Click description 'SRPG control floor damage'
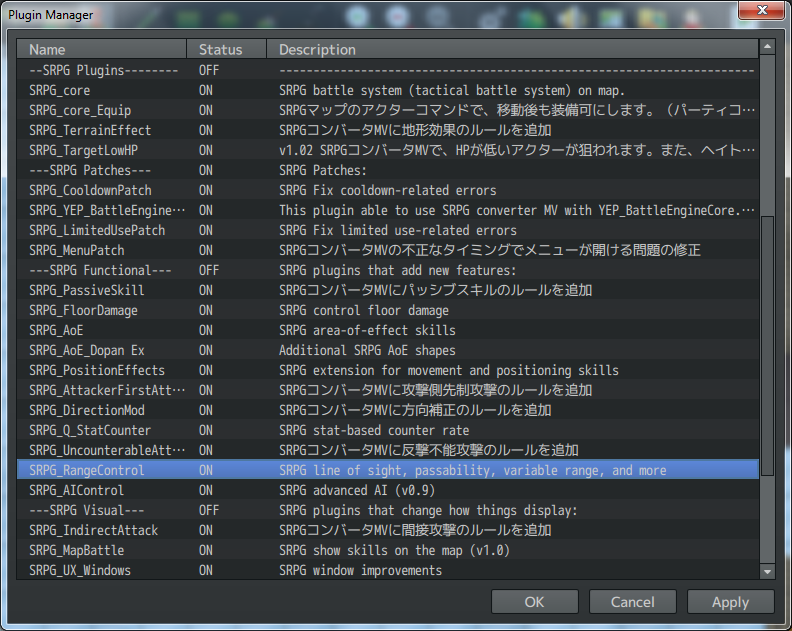The image size is (792, 631). point(364,310)
